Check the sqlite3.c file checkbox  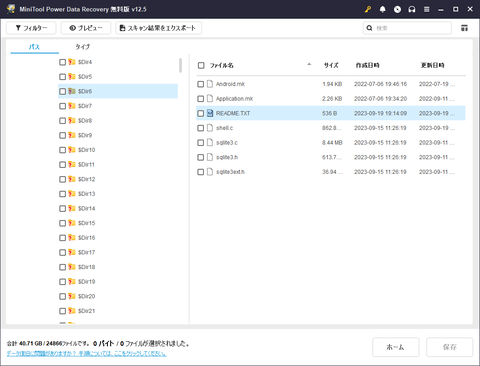[200, 143]
